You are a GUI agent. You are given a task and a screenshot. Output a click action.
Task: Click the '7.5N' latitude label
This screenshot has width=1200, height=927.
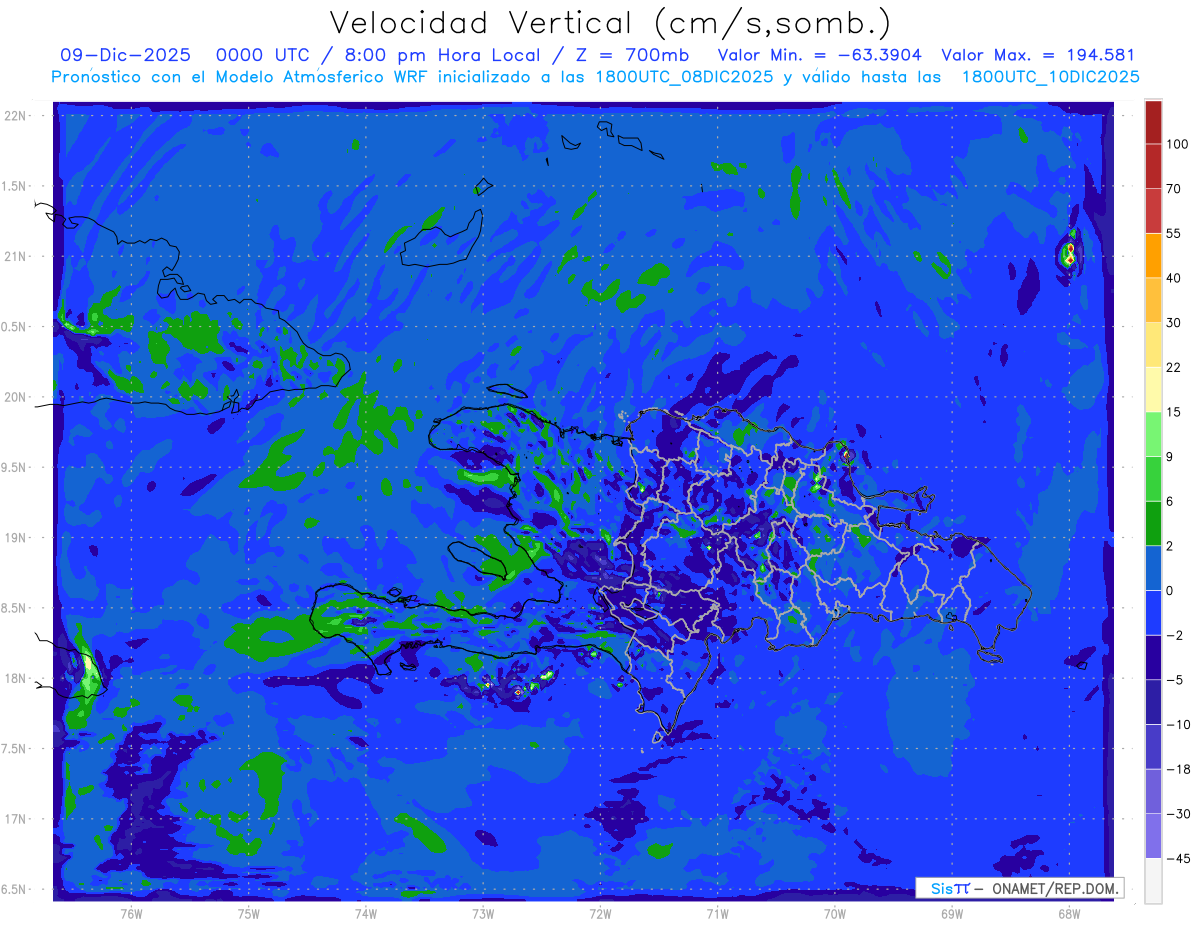coord(16,748)
